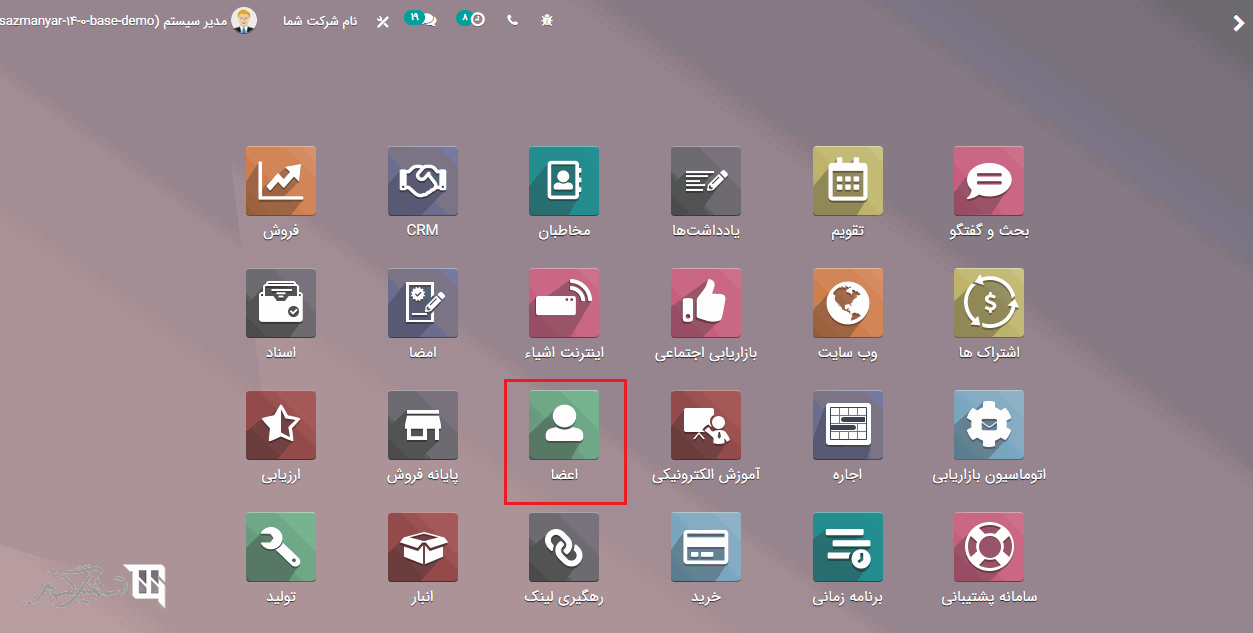Launch the Inventory (انبار) app

coord(423,548)
